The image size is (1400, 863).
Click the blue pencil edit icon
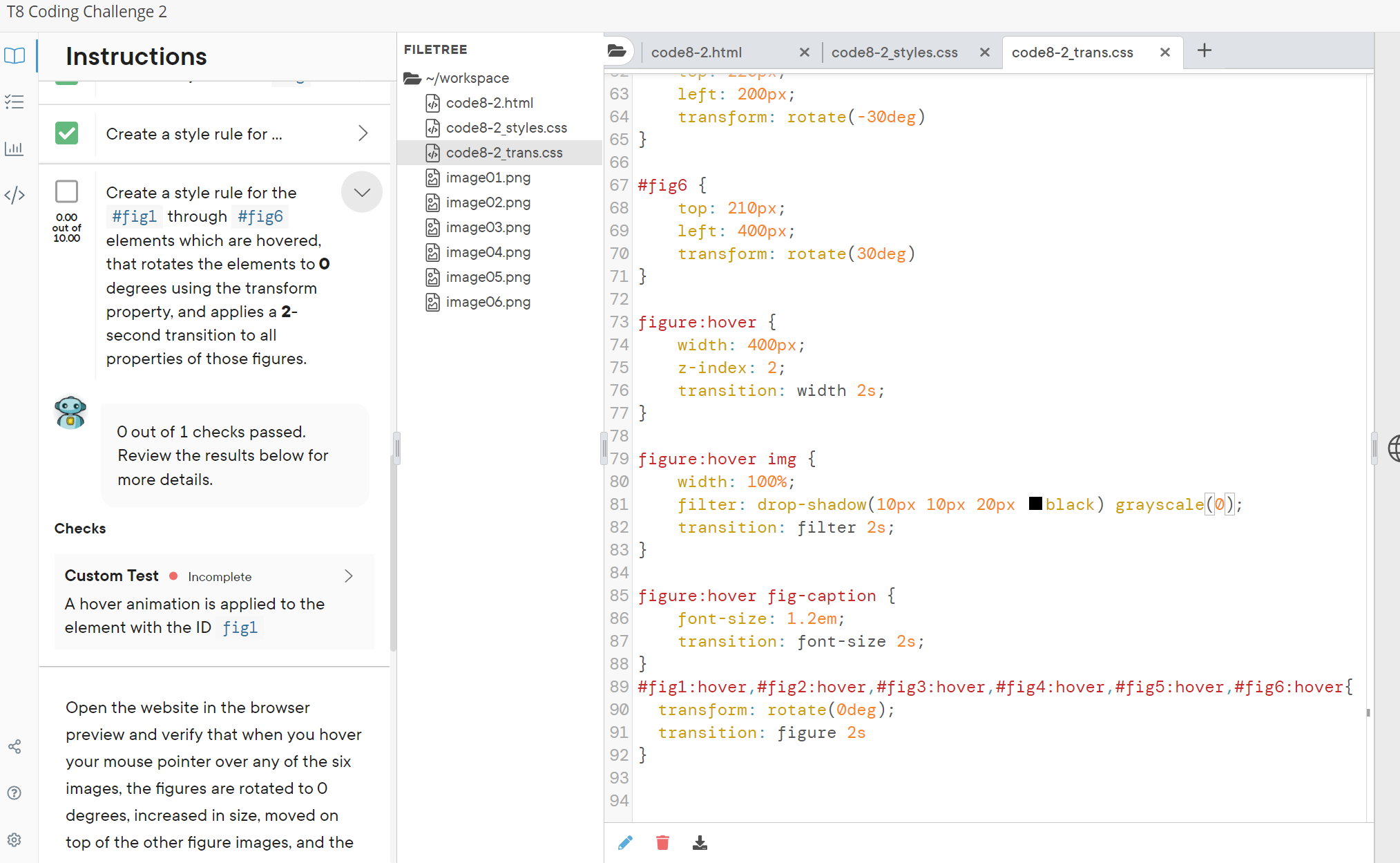coord(626,842)
